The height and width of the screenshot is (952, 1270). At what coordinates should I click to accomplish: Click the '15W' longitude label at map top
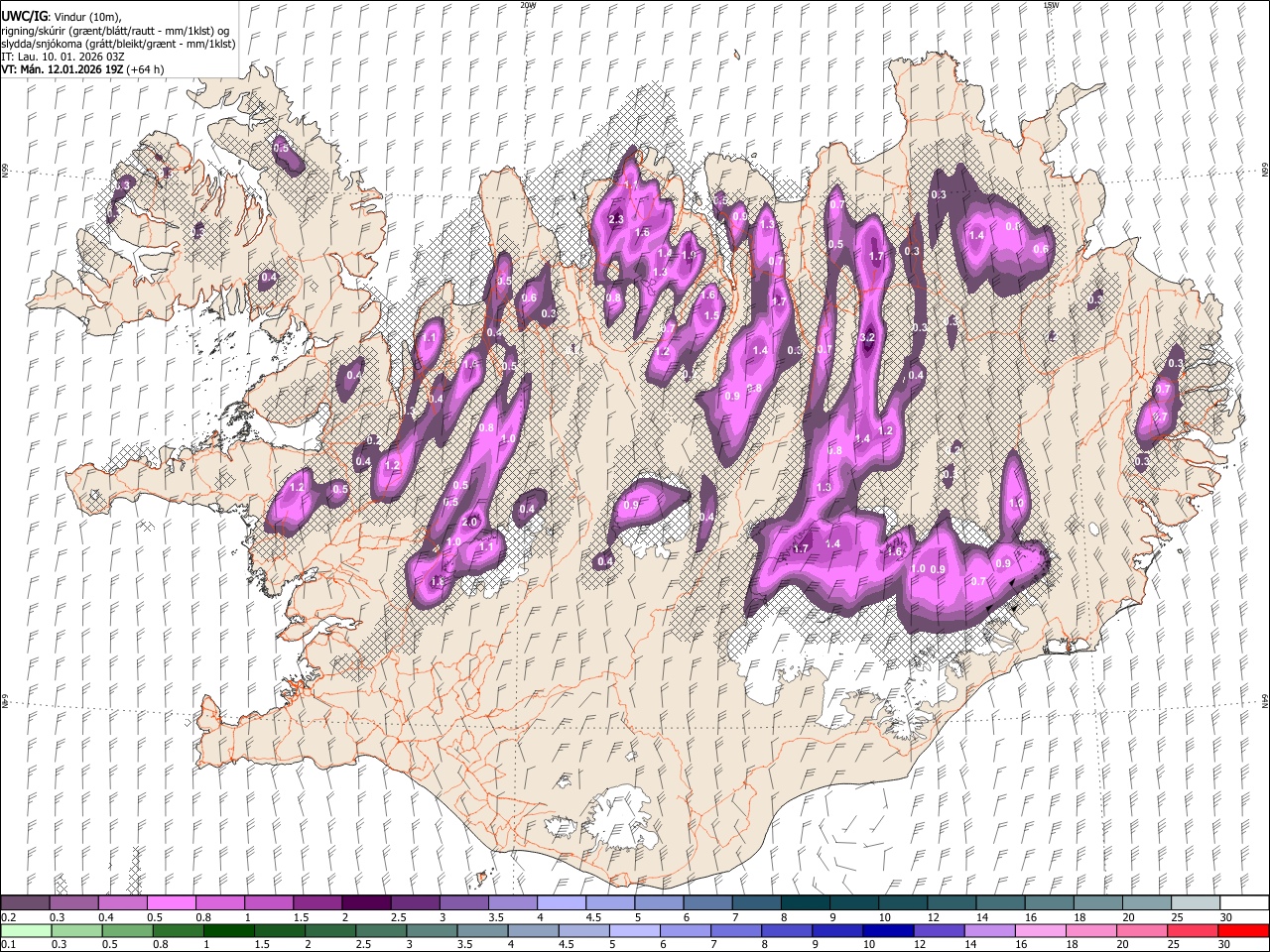(1051, 5)
